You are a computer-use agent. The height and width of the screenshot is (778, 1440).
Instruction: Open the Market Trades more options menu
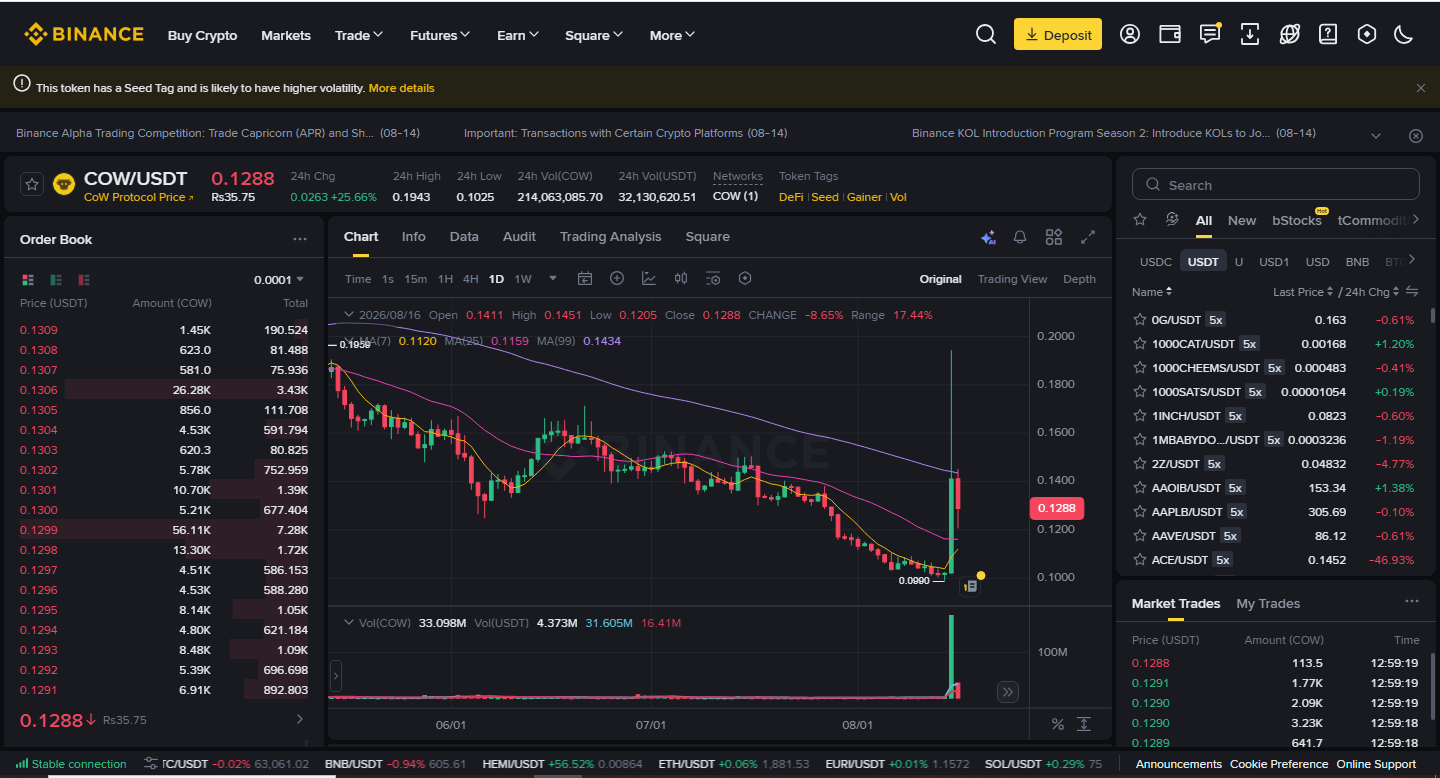click(1412, 602)
